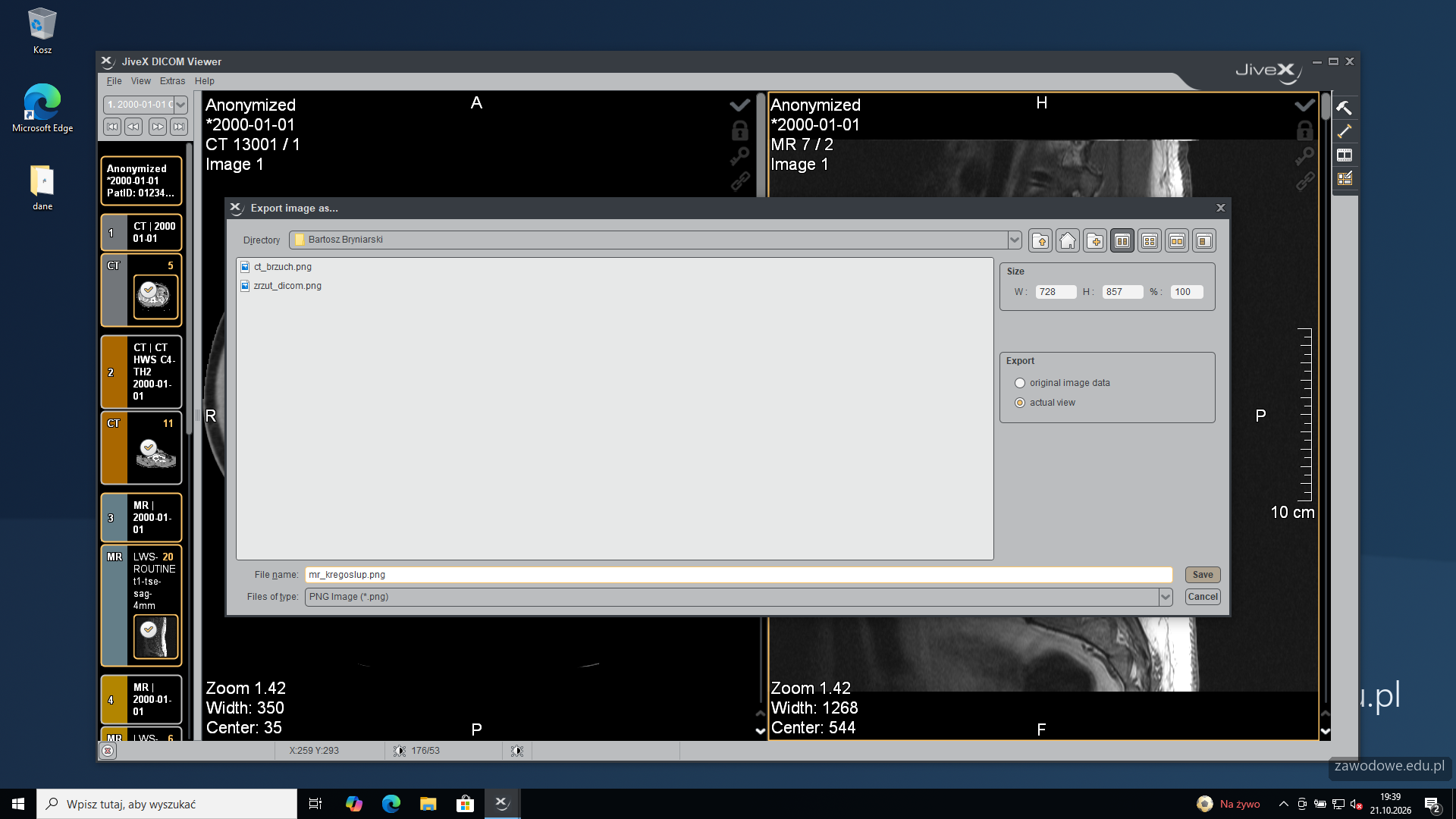Screen dimensions: 1456x819
Task: Open the tools hammer icon in right toolbar
Action: point(1344,108)
